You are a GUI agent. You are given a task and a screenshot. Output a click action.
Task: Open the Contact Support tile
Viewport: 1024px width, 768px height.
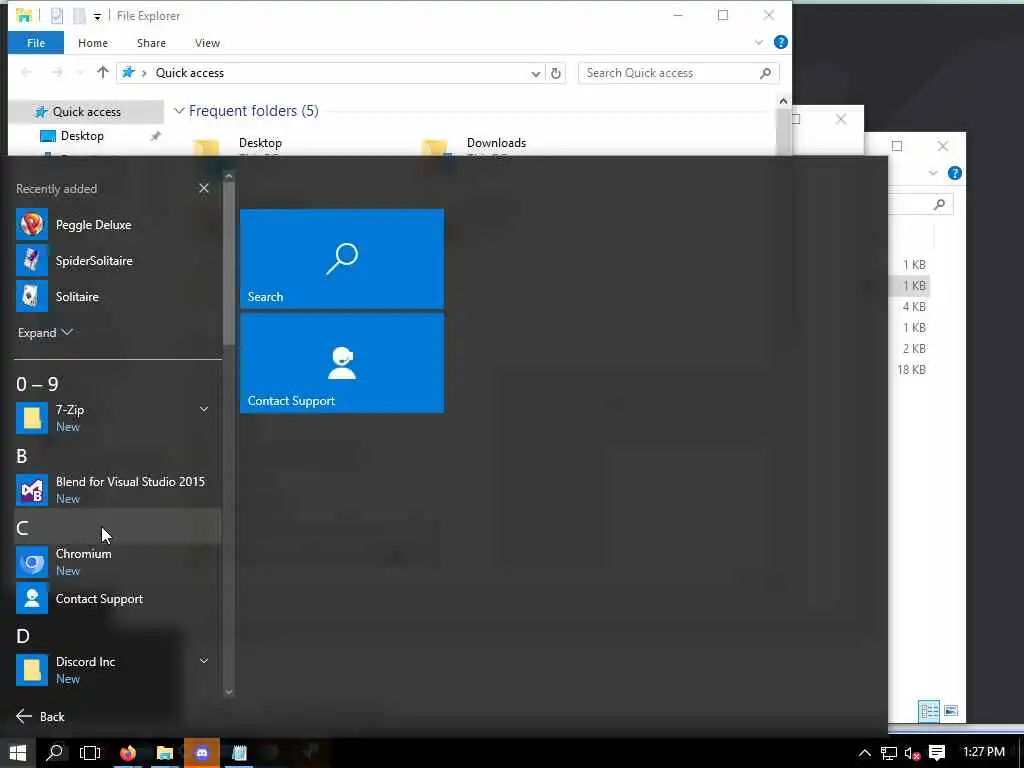pyautogui.click(x=342, y=363)
